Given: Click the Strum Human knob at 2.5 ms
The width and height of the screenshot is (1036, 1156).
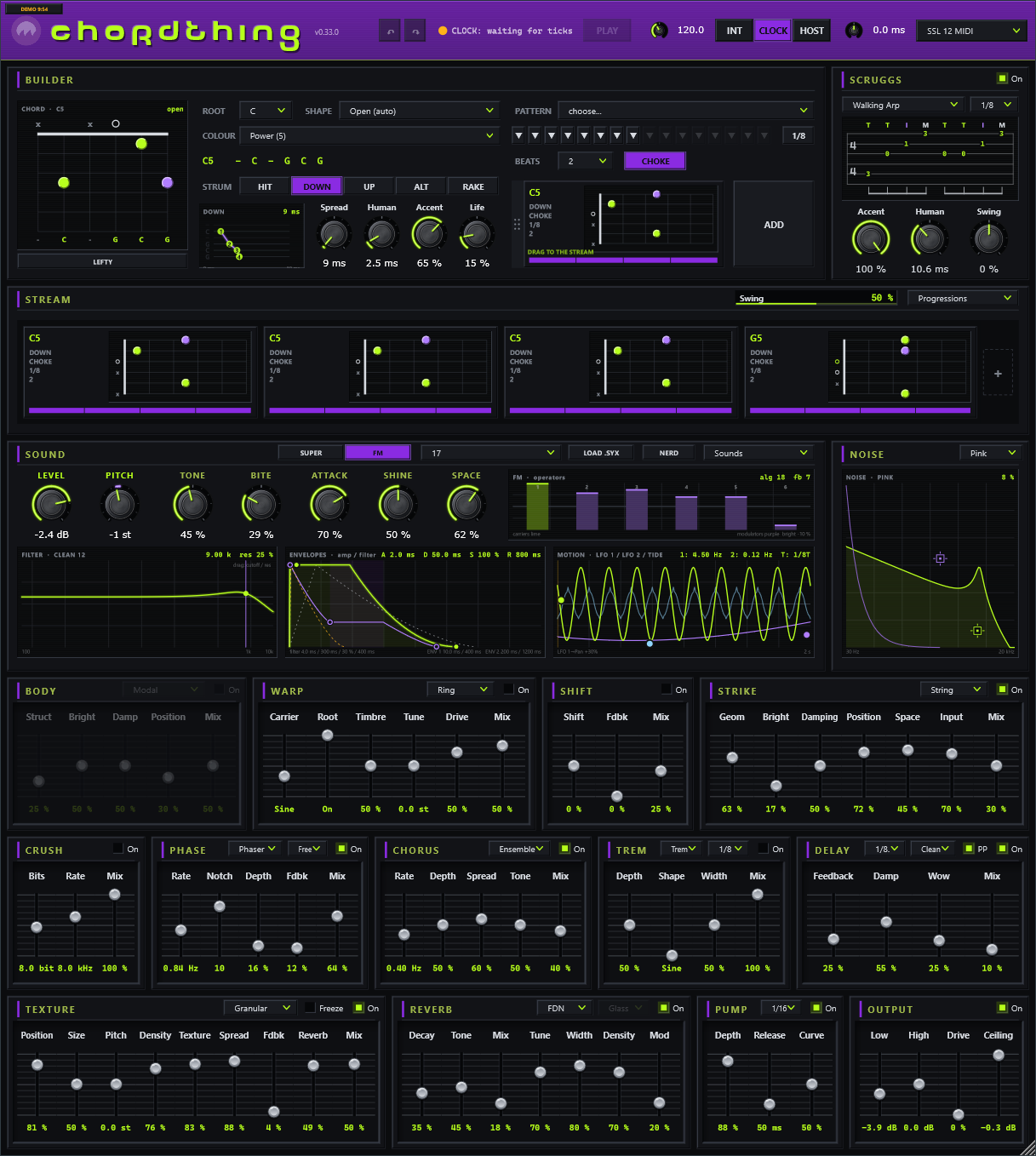Looking at the screenshot, I should pos(381,234).
